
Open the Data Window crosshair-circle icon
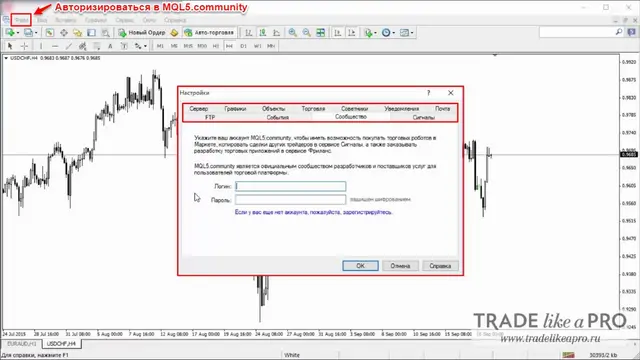64,33
